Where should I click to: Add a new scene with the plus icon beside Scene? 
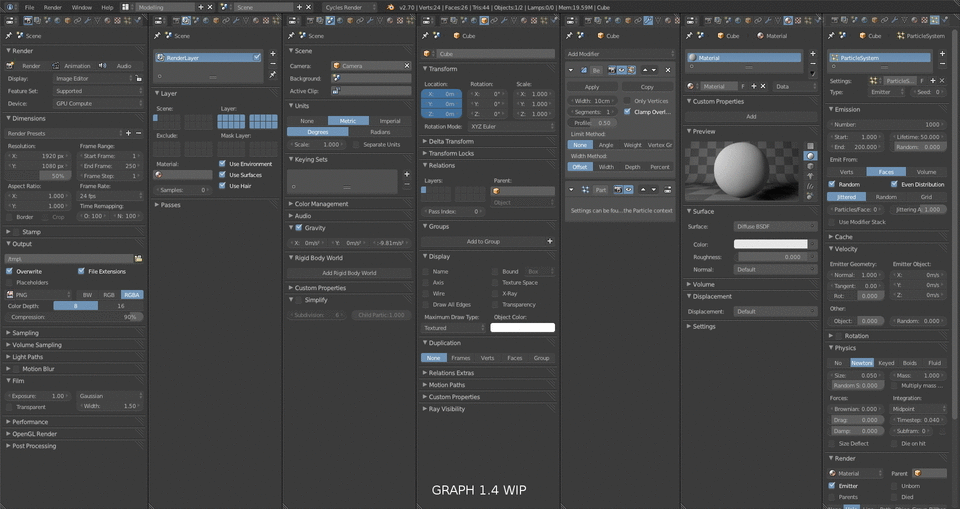299,7
